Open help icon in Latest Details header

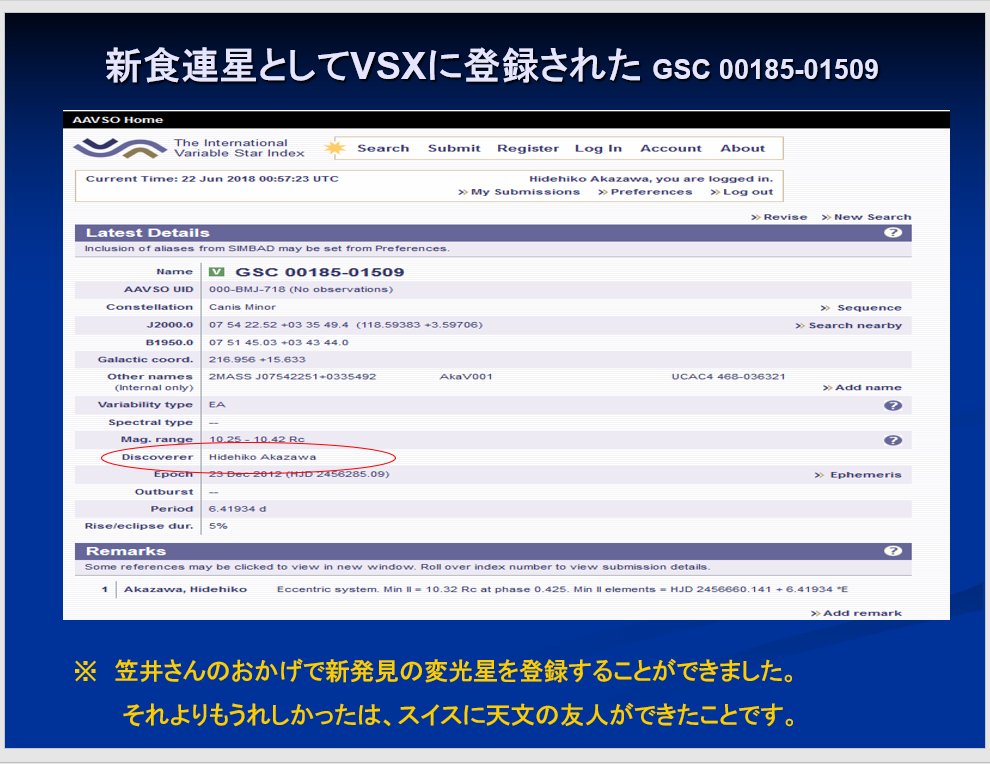[893, 233]
